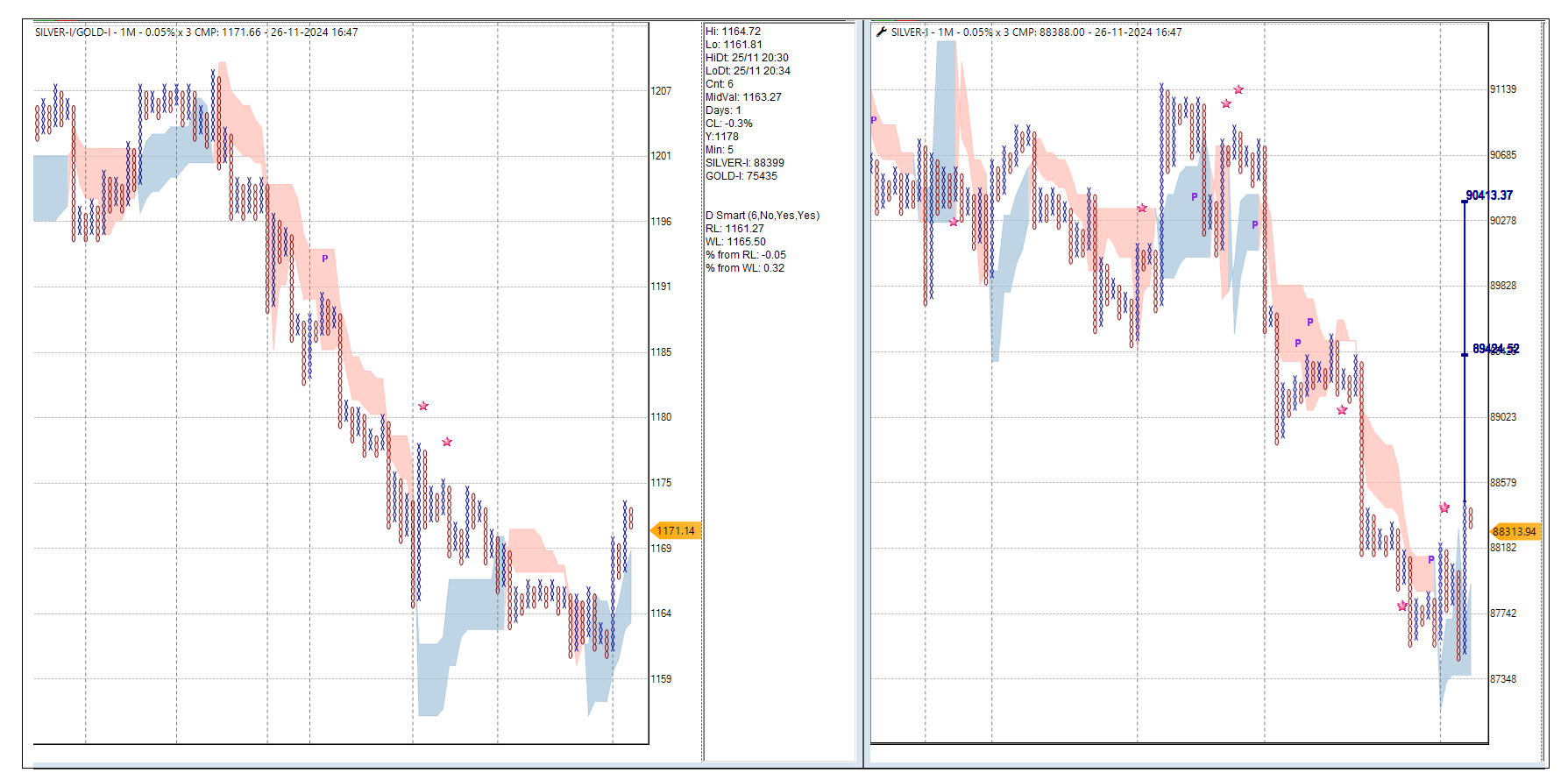
Task: Click 1180 on left chart price axis
Action: tap(661, 417)
